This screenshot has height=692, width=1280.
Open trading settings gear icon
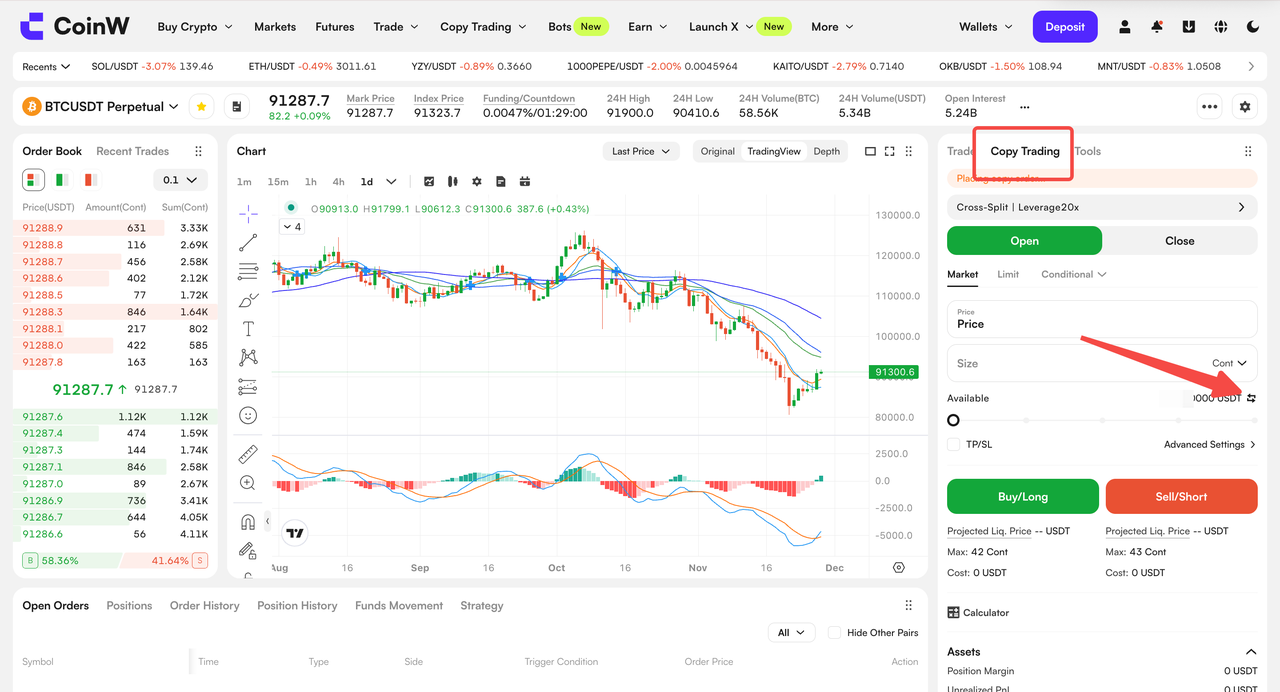tap(1245, 106)
